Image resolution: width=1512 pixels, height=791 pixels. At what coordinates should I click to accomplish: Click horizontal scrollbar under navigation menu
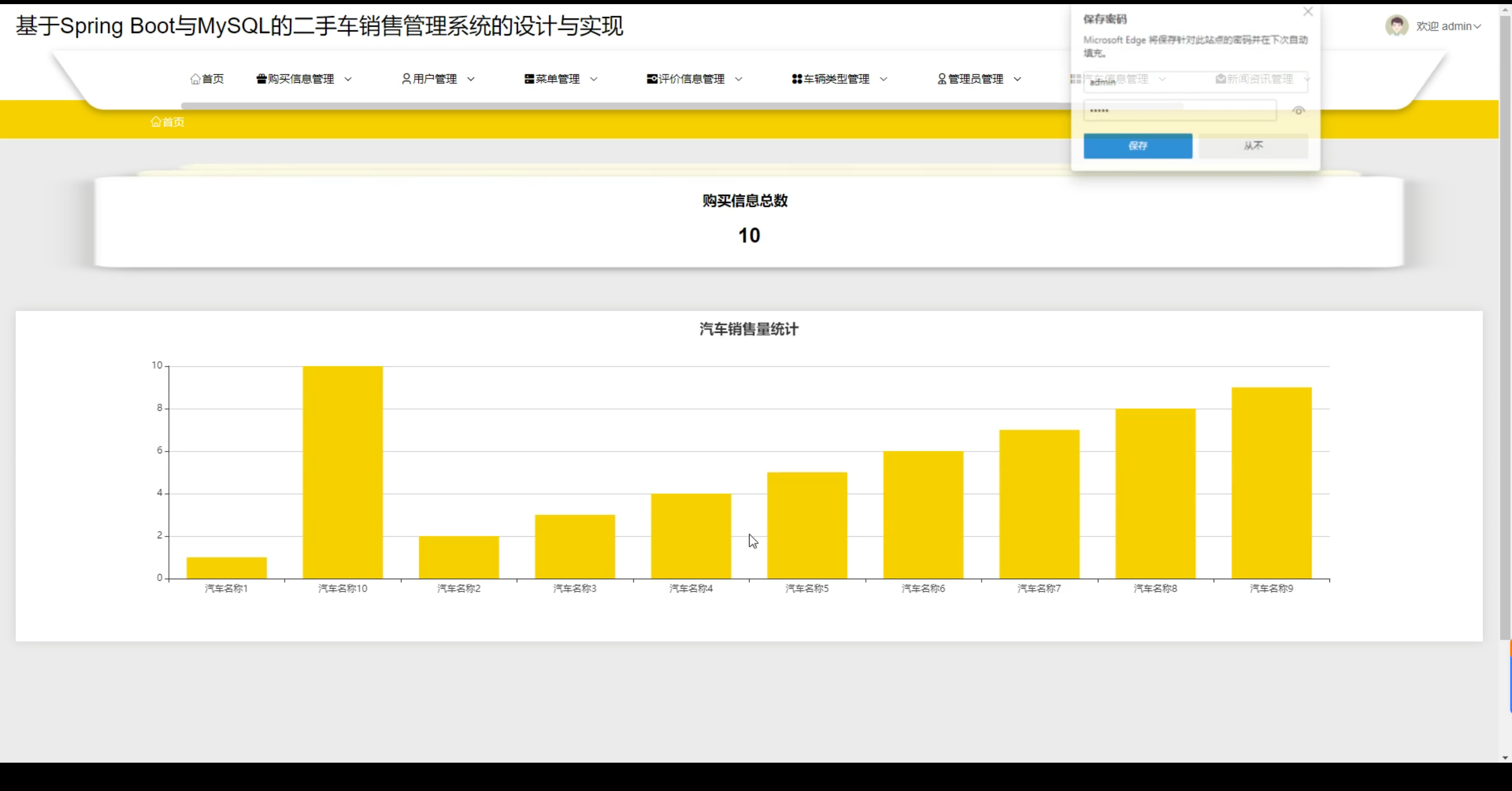point(591,106)
